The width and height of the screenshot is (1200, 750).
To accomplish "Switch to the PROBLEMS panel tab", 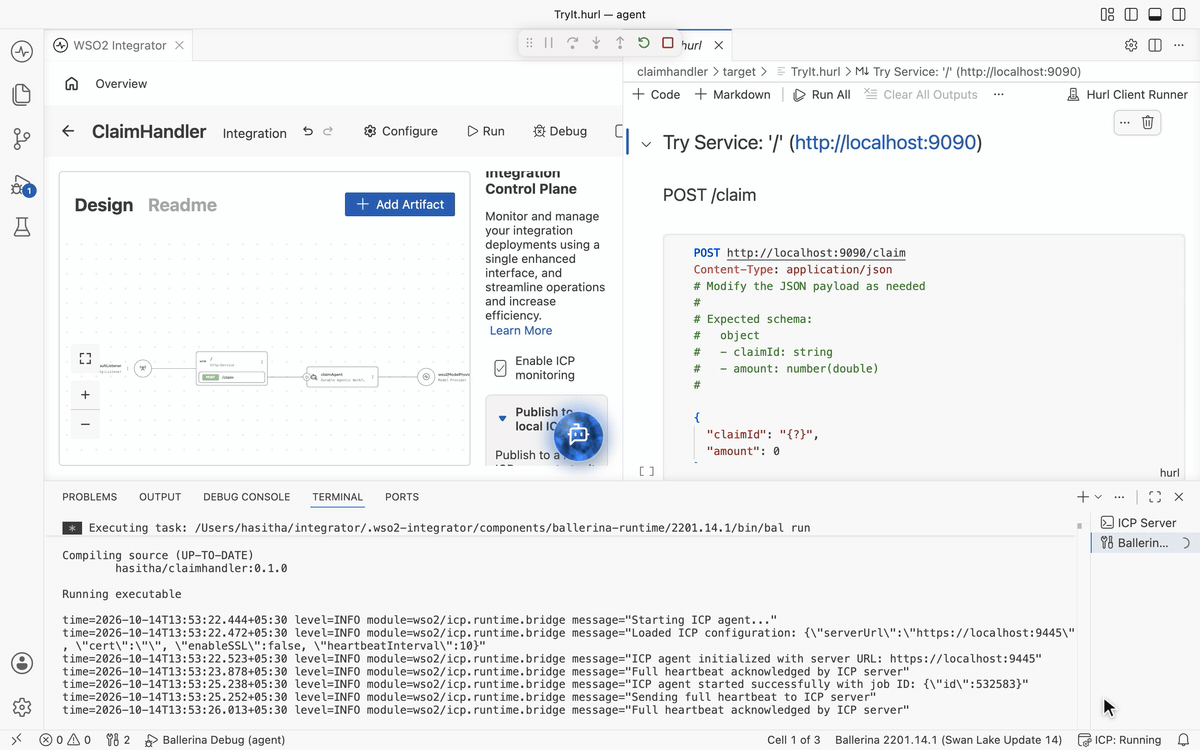I will [x=89, y=497].
